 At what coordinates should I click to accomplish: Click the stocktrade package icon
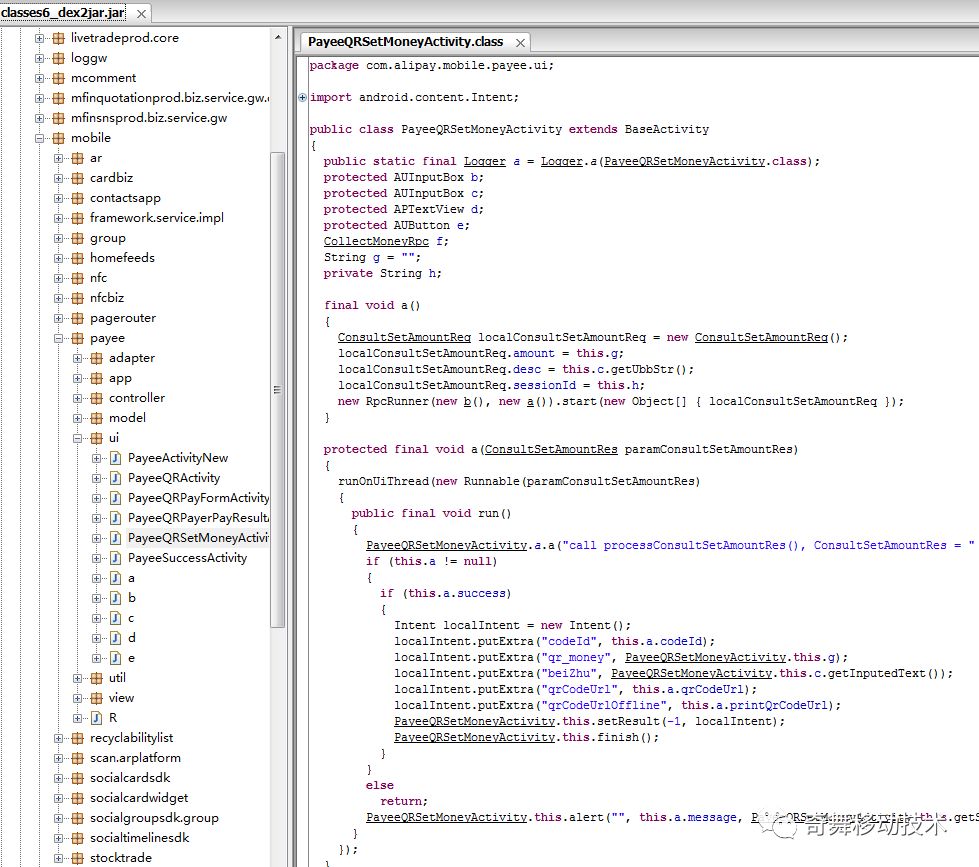(x=77, y=858)
